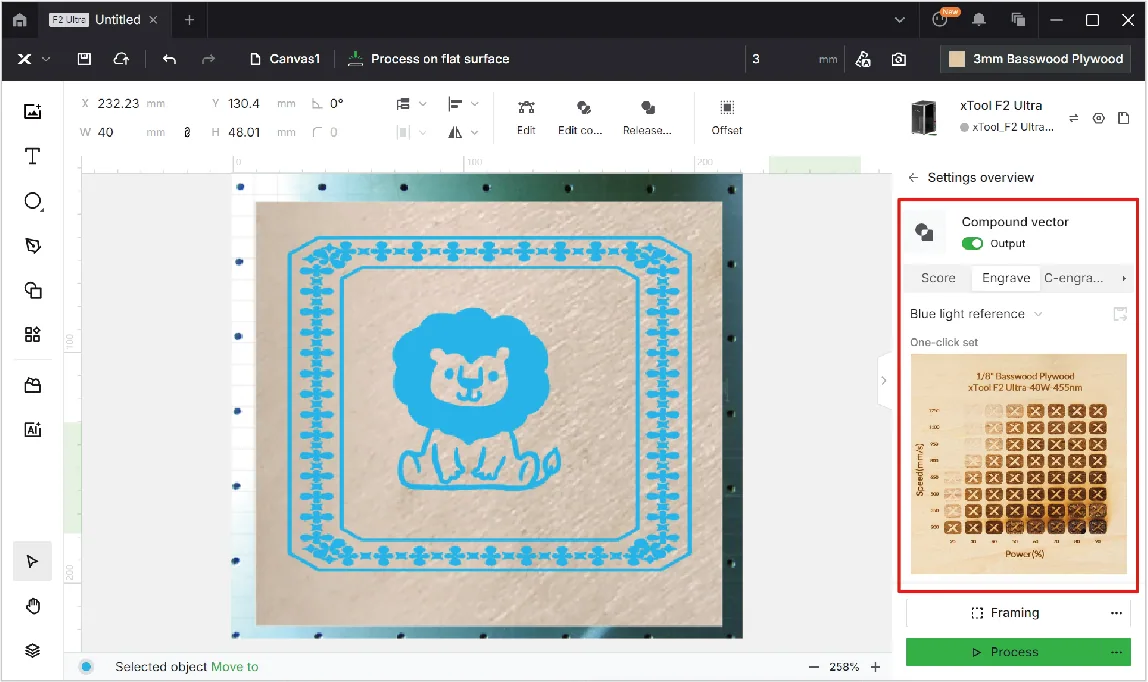The width and height of the screenshot is (1148, 682).
Task: Toggle the Output switch off
Action: point(972,244)
